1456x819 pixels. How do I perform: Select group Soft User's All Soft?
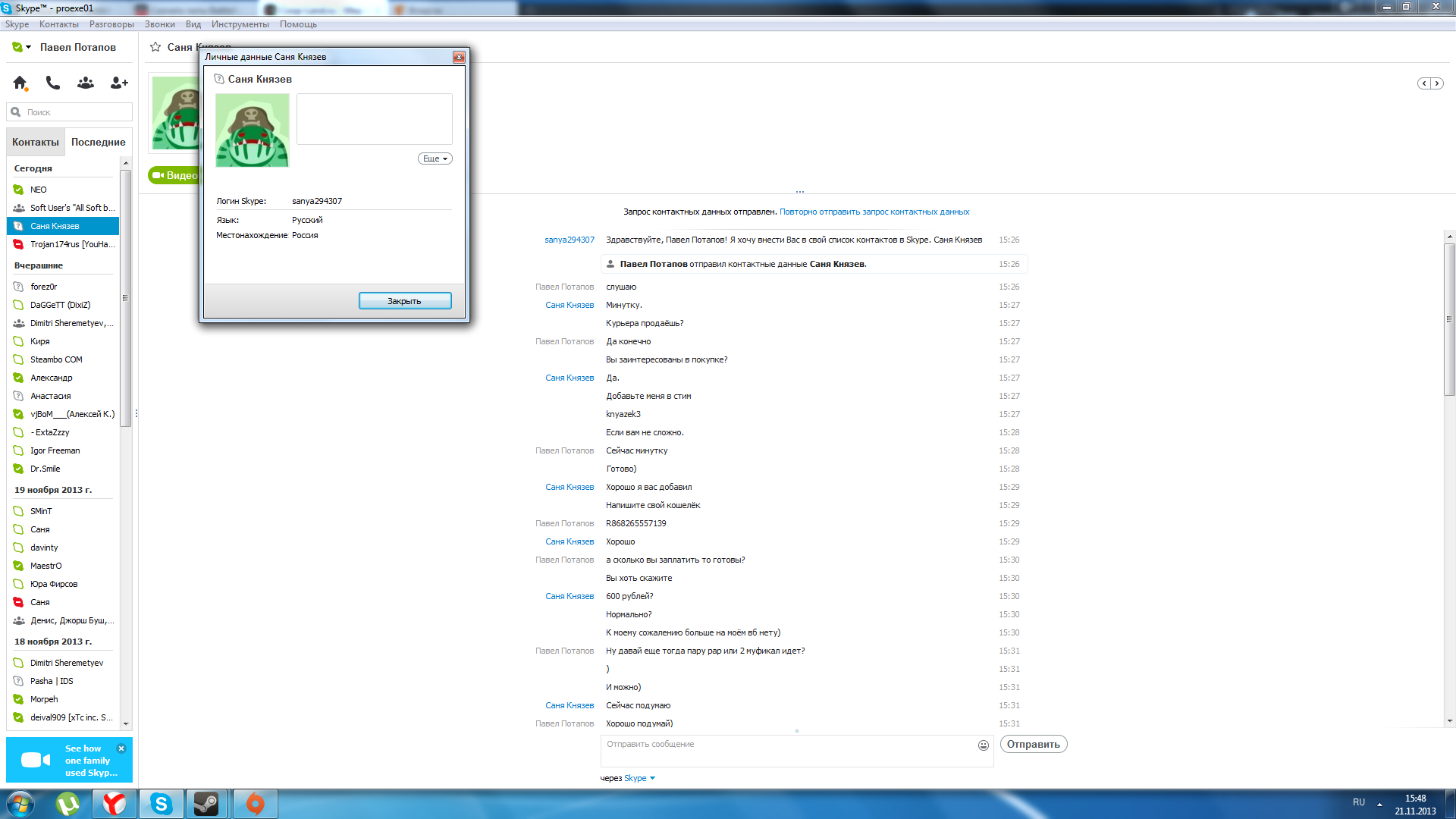(63, 208)
